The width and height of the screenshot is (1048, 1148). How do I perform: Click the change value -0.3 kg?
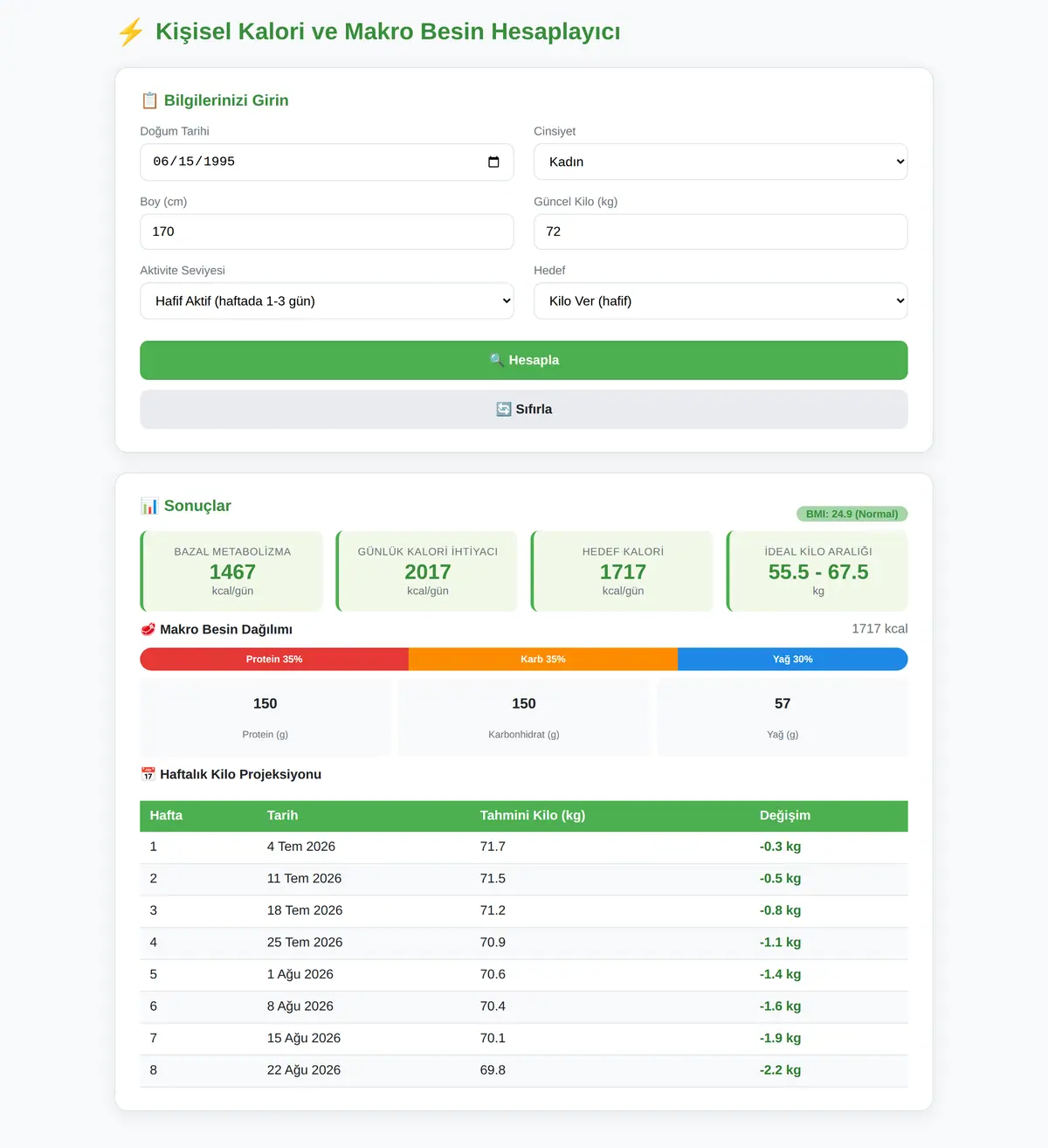pyautogui.click(x=780, y=847)
